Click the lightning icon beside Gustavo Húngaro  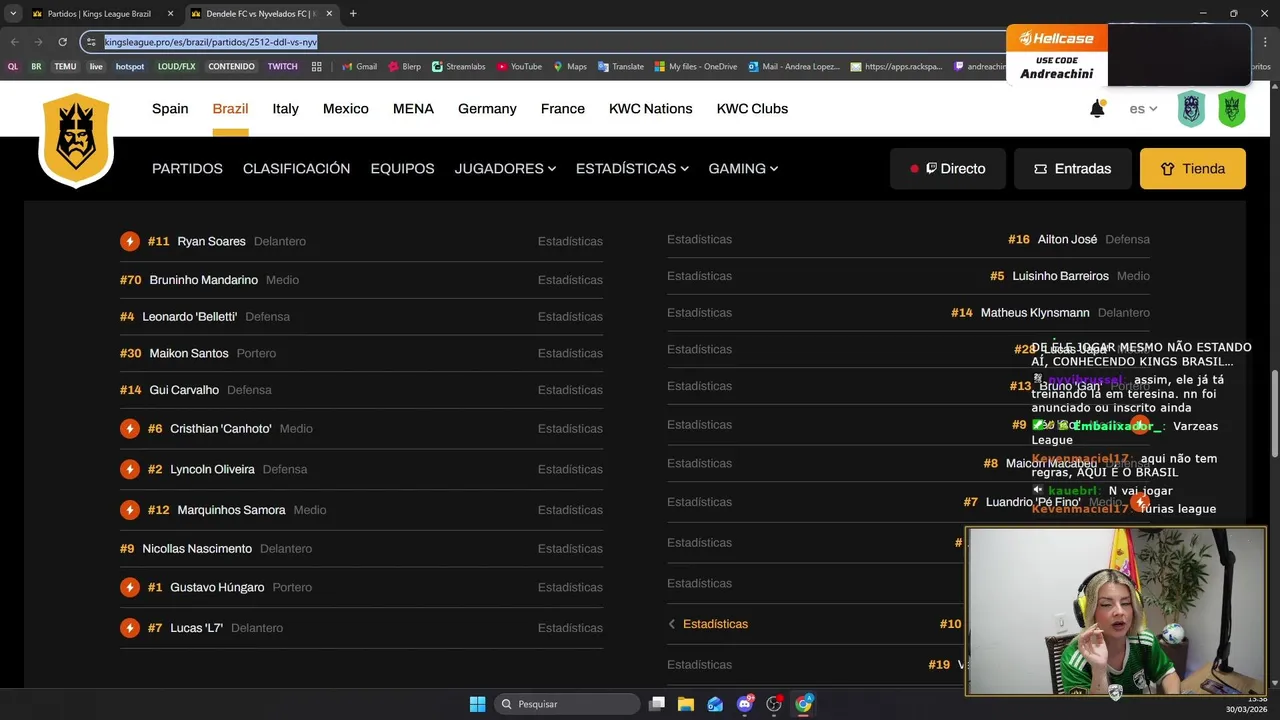pos(129,587)
